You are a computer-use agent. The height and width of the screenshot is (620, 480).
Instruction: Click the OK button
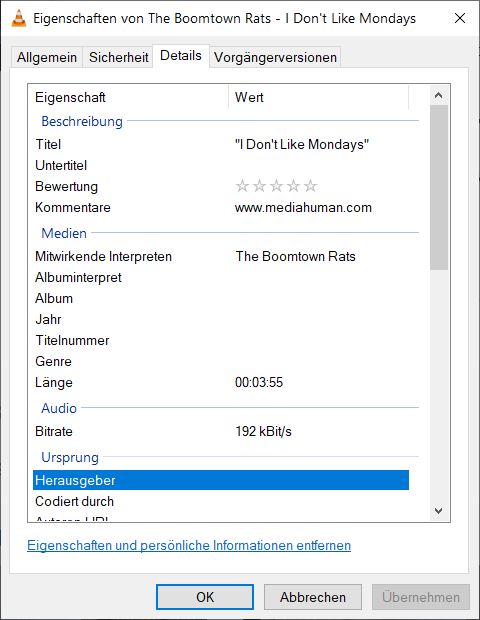(x=205, y=597)
